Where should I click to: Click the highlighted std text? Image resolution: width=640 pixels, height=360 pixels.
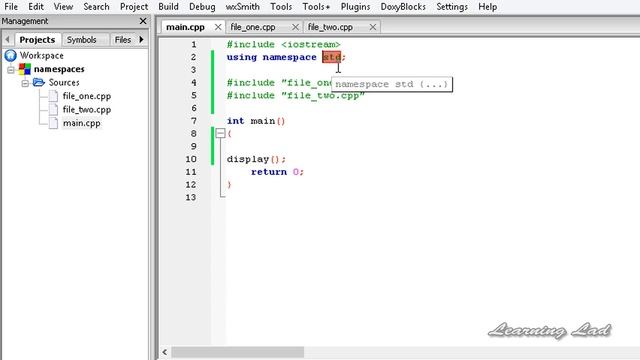[331, 57]
